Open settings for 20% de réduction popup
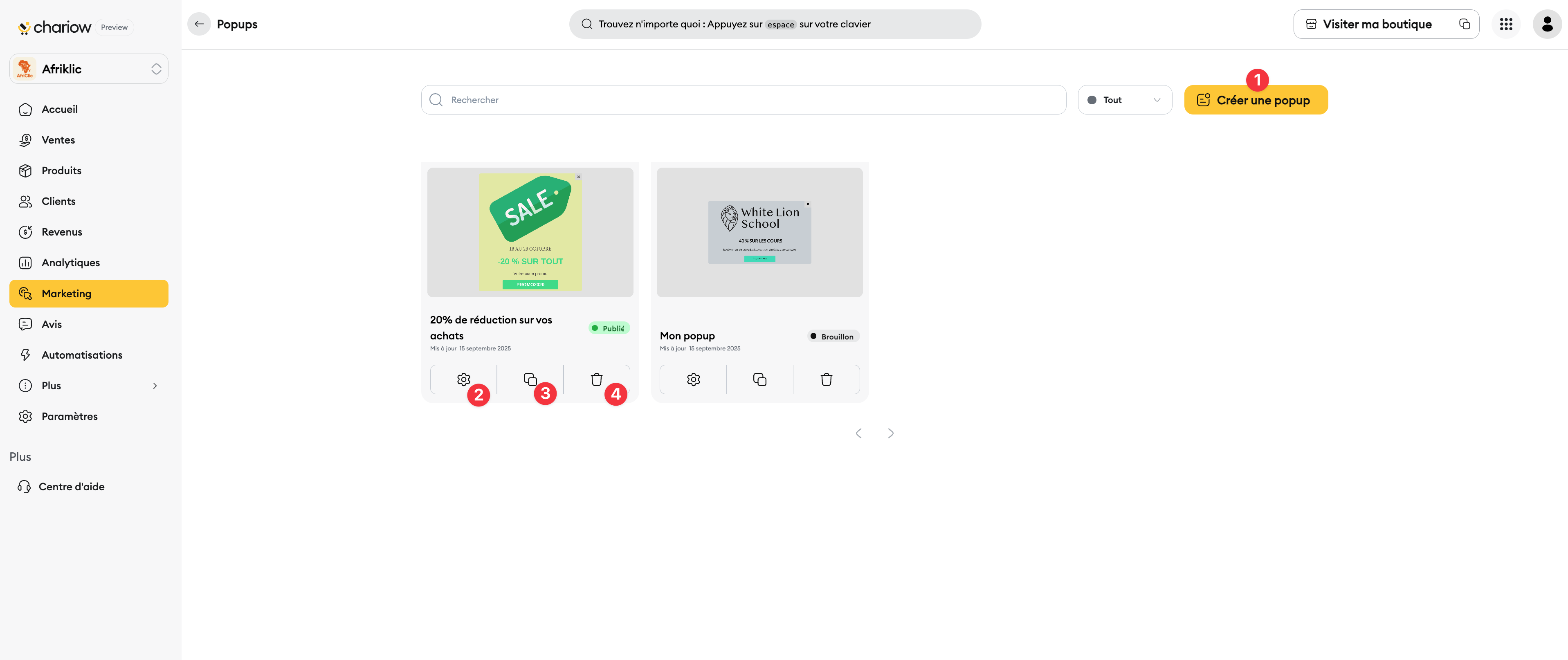1568x660 pixels. 463,379
